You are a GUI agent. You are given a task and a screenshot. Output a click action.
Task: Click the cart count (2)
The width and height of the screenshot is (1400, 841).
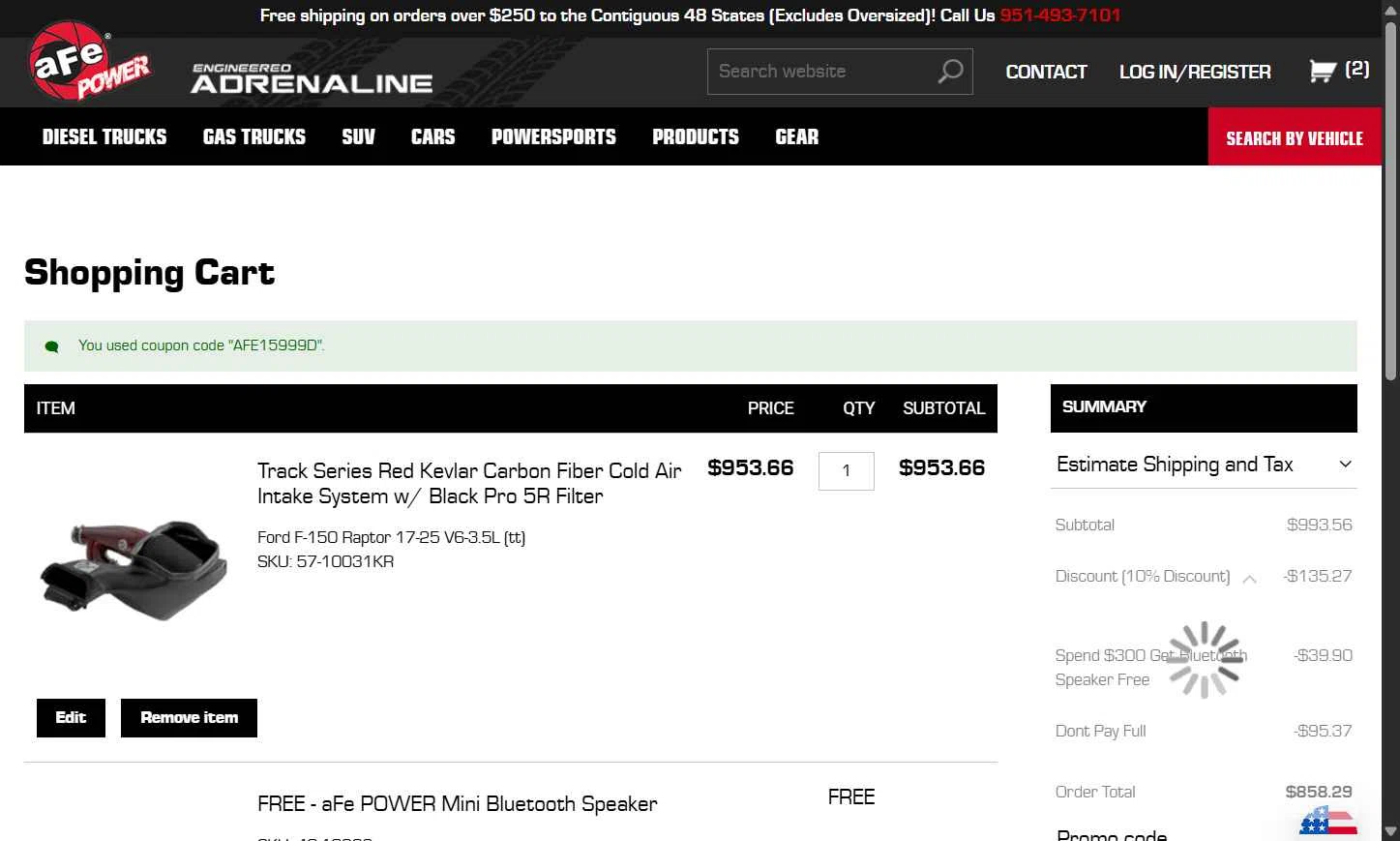tap(1357, 69)
